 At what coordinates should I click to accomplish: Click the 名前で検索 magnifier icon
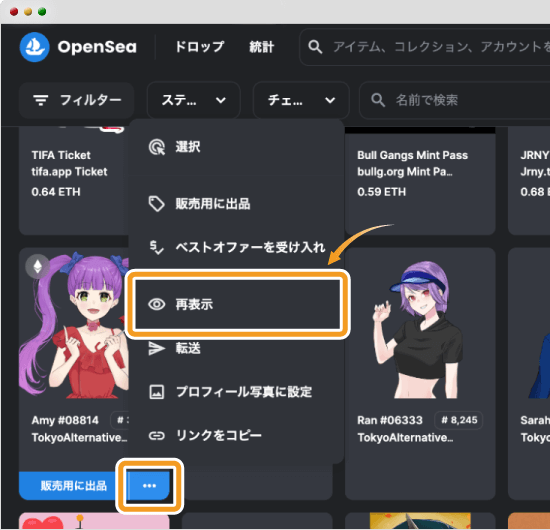pos(378,100)
